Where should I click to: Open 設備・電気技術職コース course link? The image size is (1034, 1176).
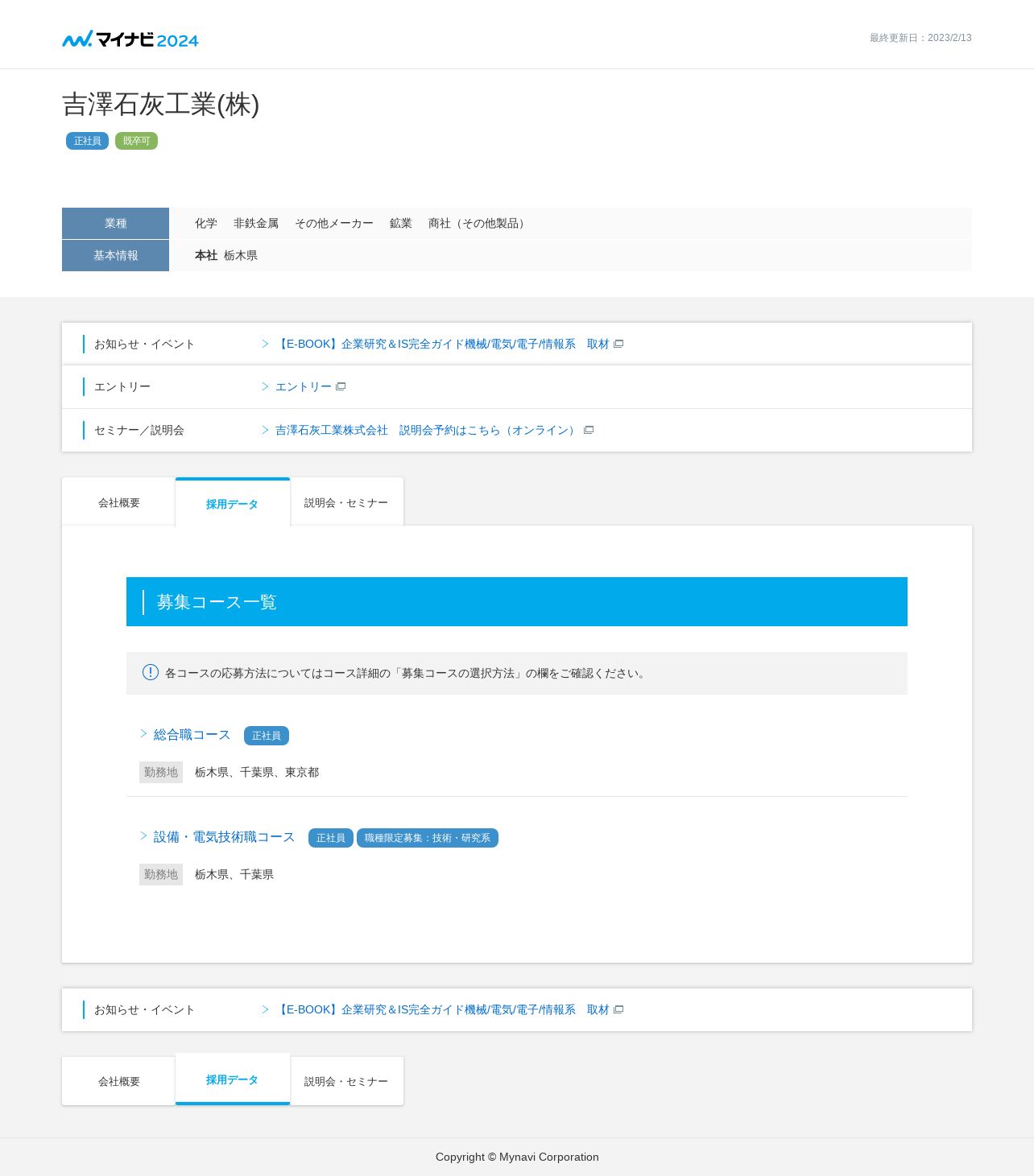pyautogui.click(x=224, y=836)
